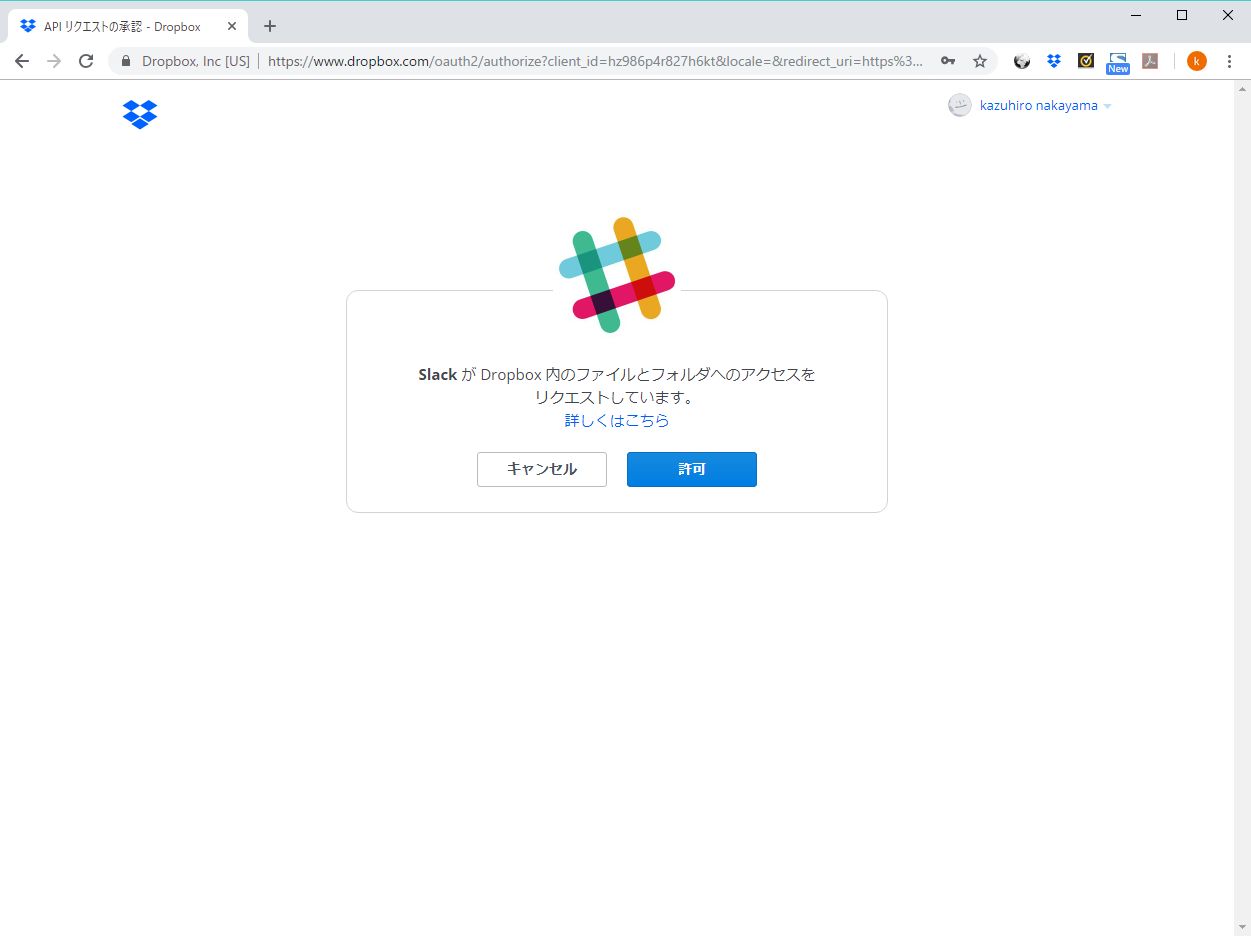Click the browser forward arrow
Screen dimensions: 1251x936
tap(54, 61)
